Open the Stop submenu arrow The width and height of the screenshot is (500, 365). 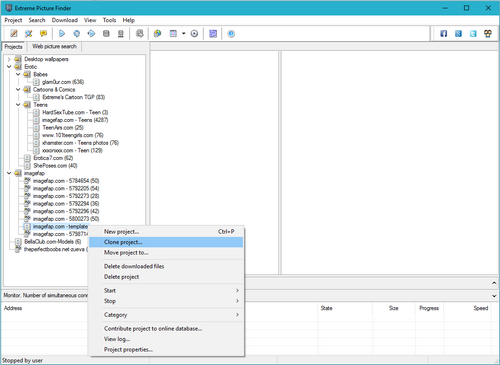(237, 301)
